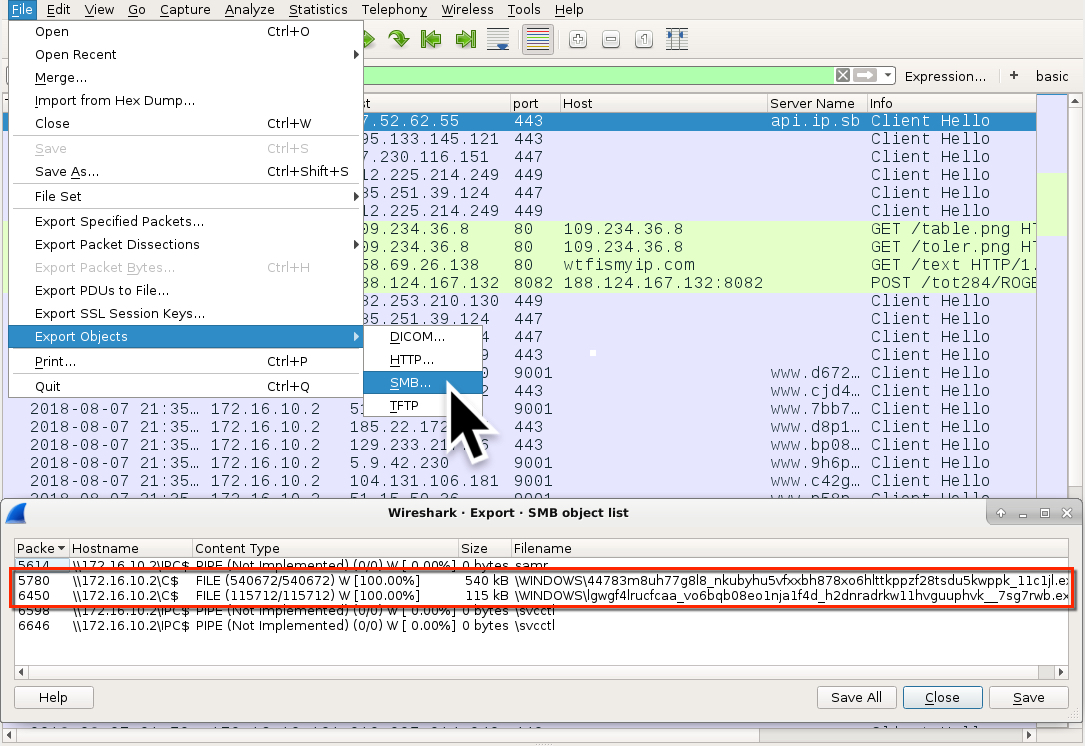
Task: Select SMB object row for packet 6646
Action: (542, 626)
